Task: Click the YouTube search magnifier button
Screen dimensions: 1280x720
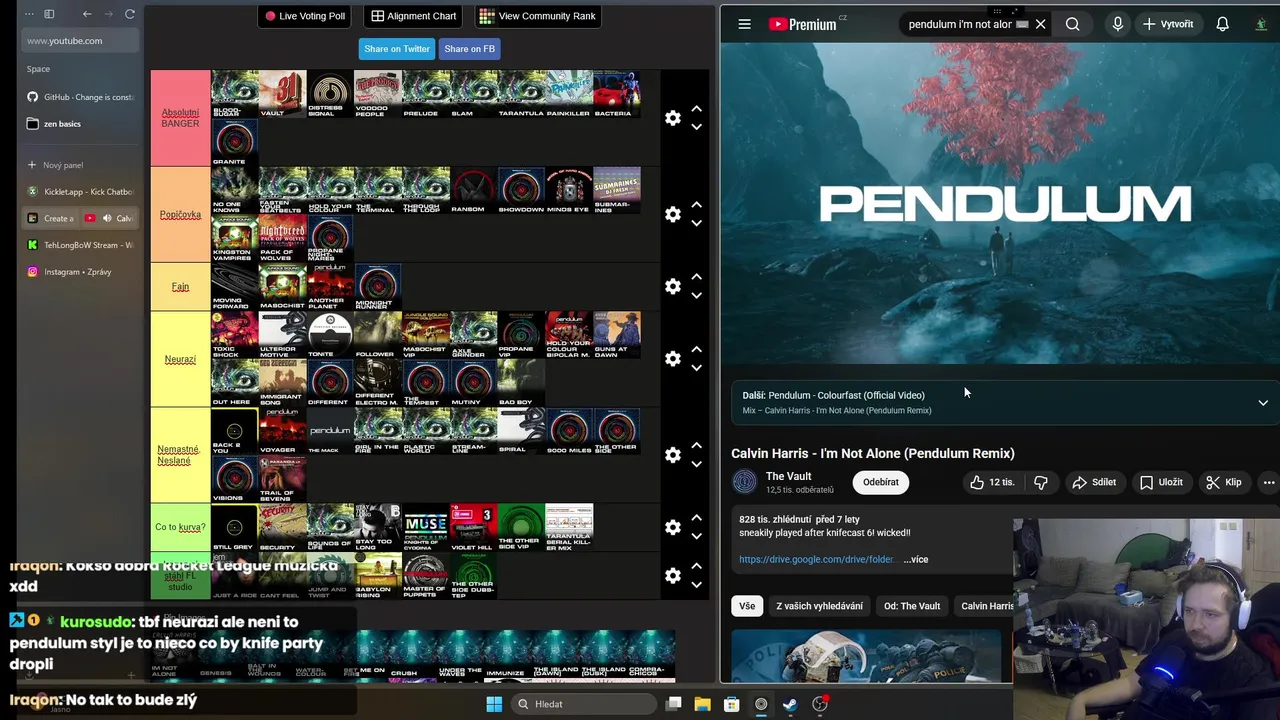Action: tap(1072, 24)
